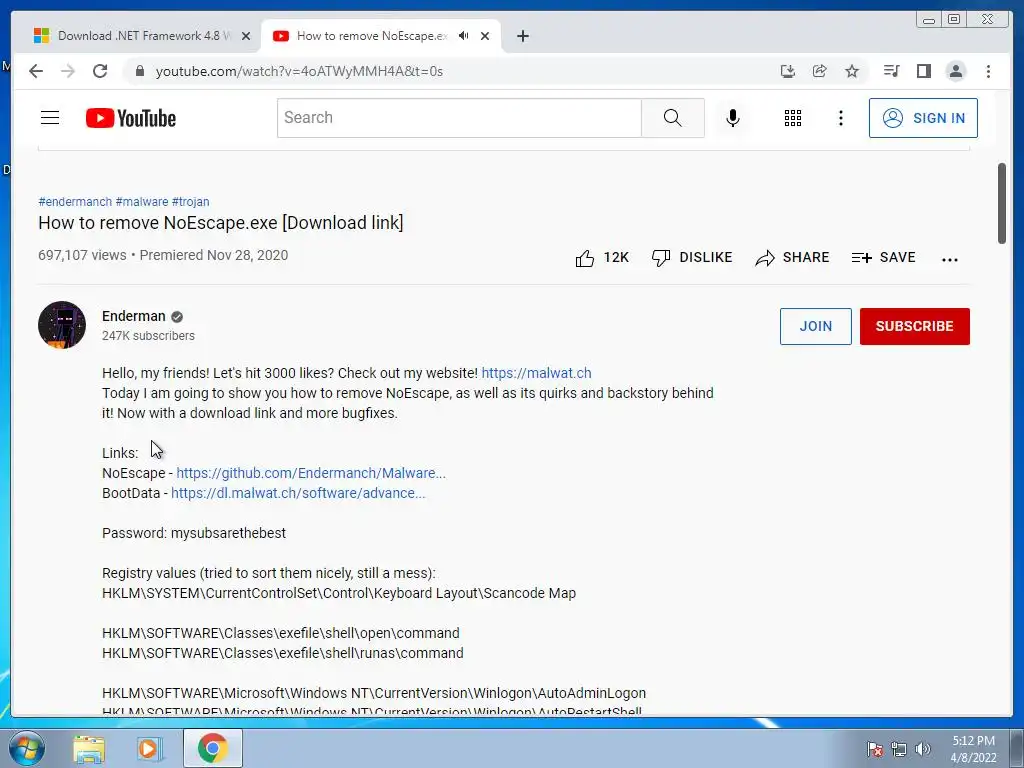
Task: Close the .NET Framework download tab
Action: (x=246, y=36)
